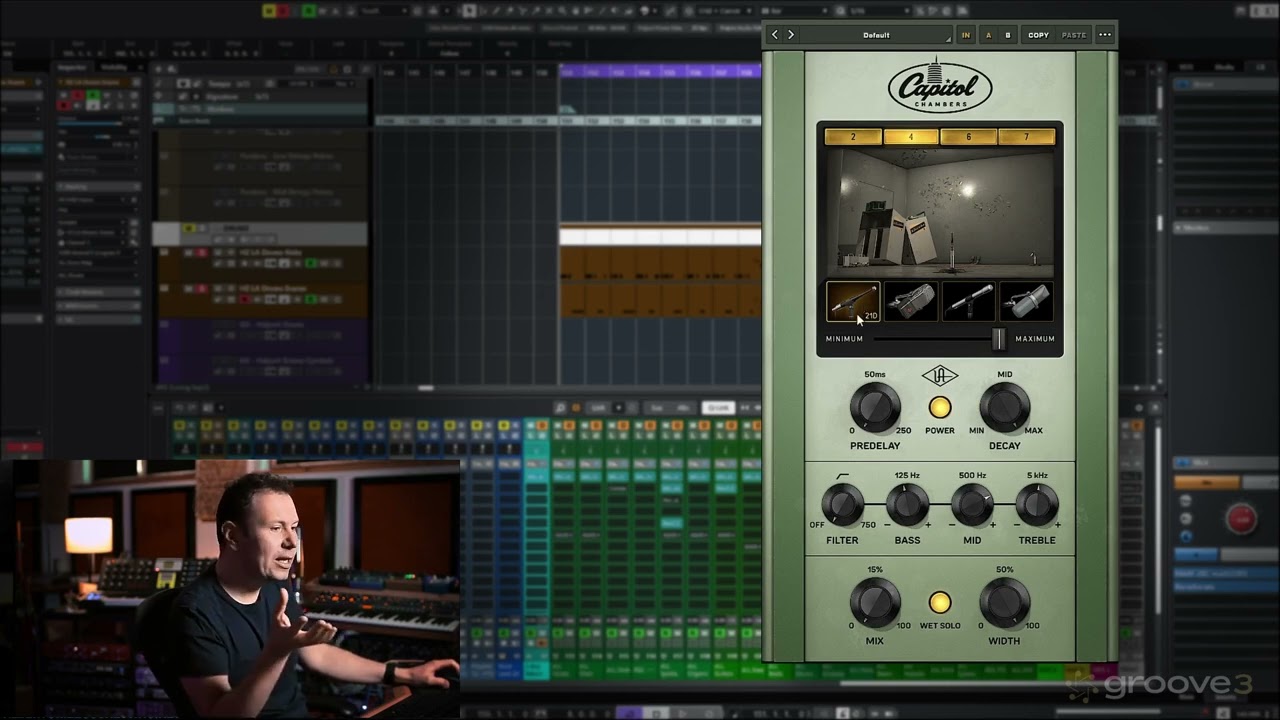Click the 15% mix value
The height and width of the screenshot is (720, 1280).
tap(875, 570)
